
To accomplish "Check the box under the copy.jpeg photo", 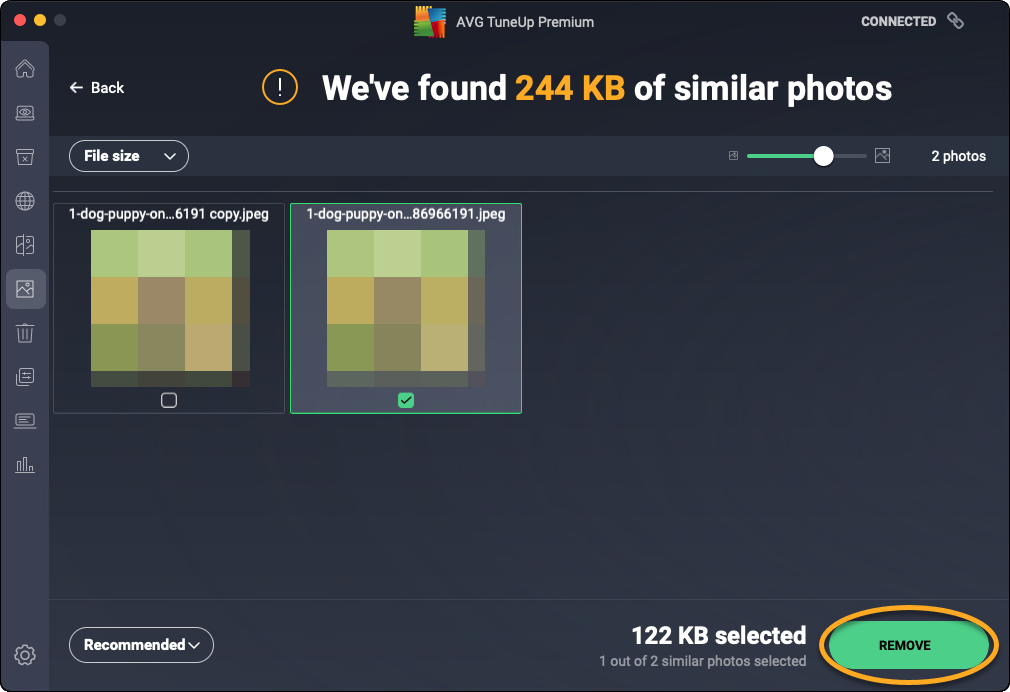I will tap(169, 400).
